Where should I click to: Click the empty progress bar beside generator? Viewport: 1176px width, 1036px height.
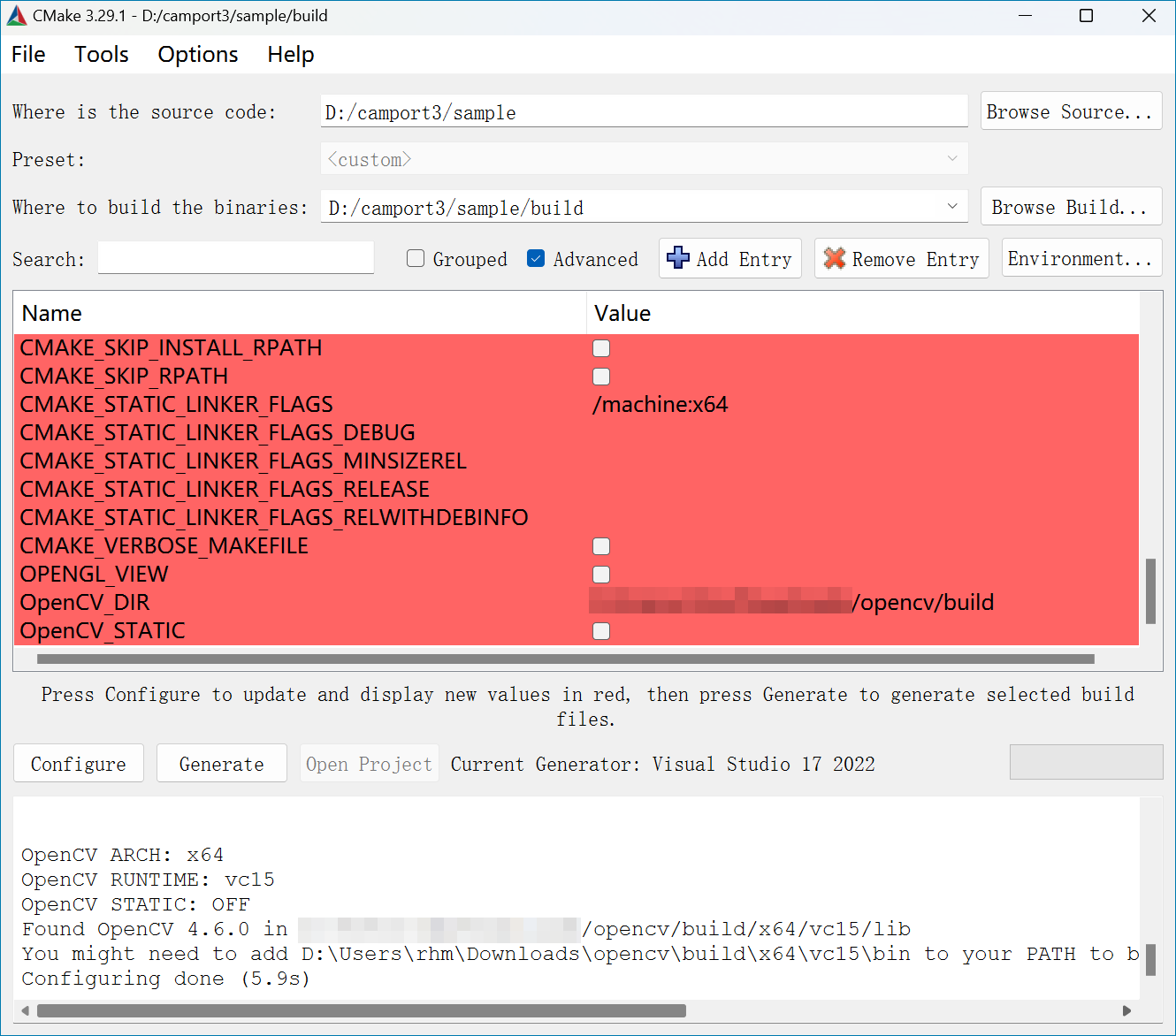pyautogui.click(x=1086, y=762)
